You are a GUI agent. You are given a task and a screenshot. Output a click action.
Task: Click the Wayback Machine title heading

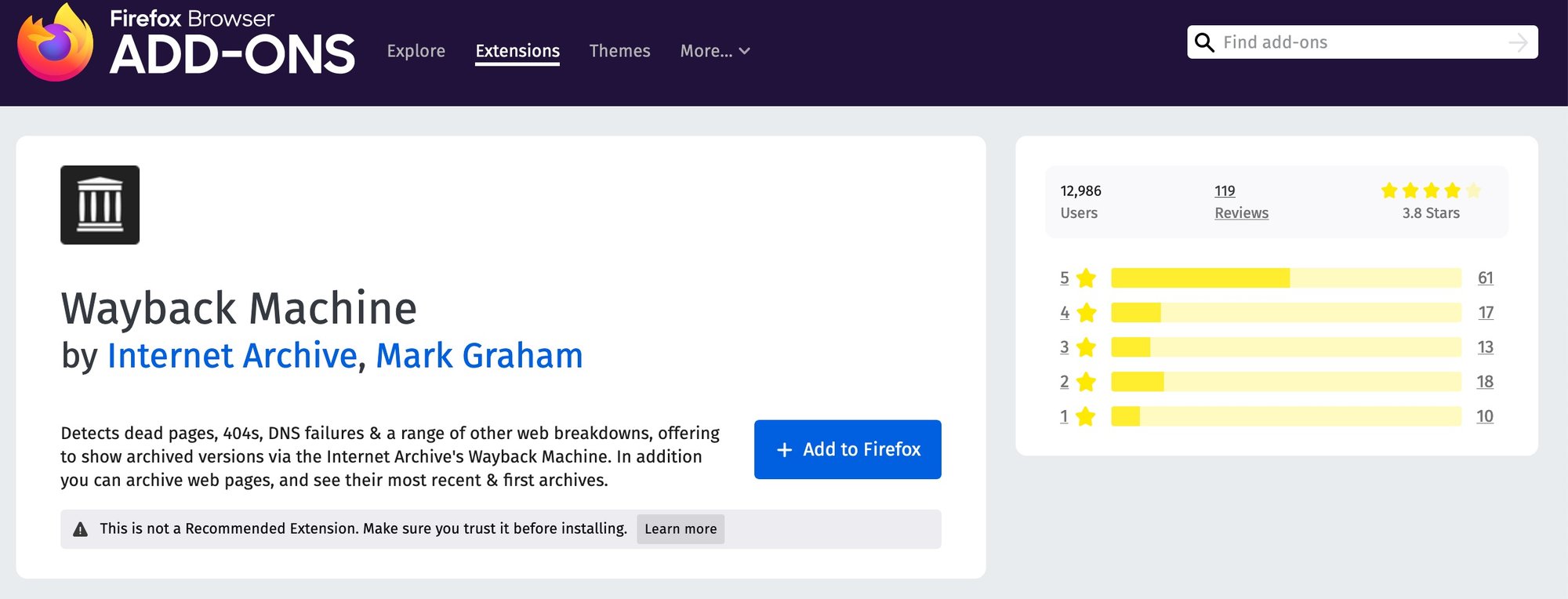(239, 307)
